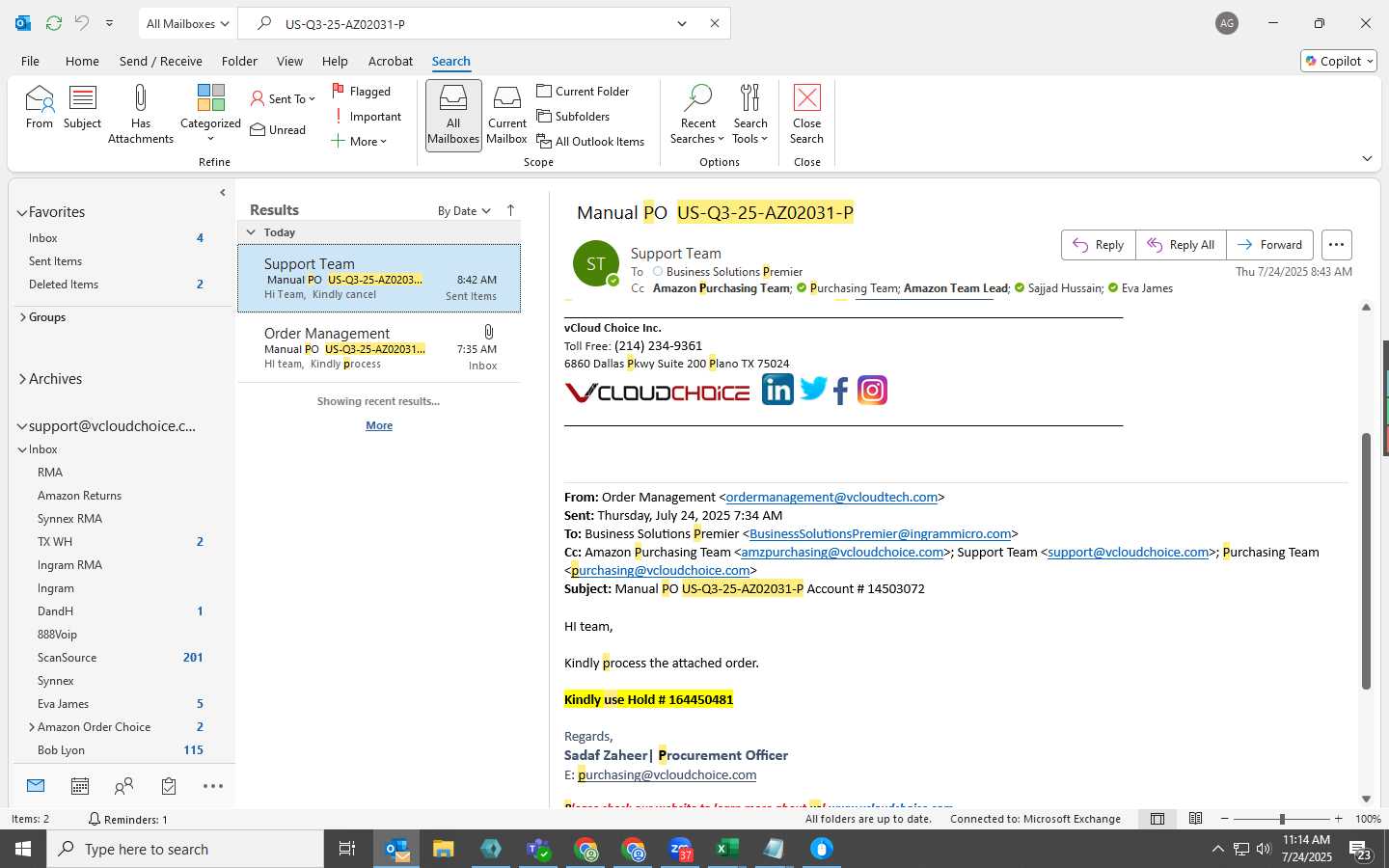Screen dimensions: 1389x868
Task: Filter to Unread messages
Action: point(278,129)
